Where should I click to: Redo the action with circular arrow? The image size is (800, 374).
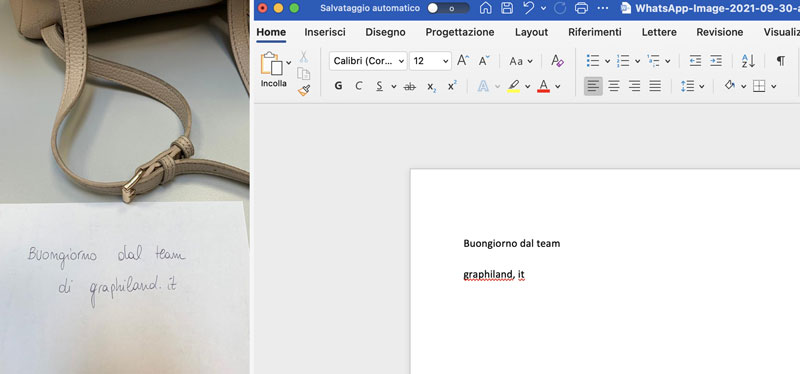560,8
